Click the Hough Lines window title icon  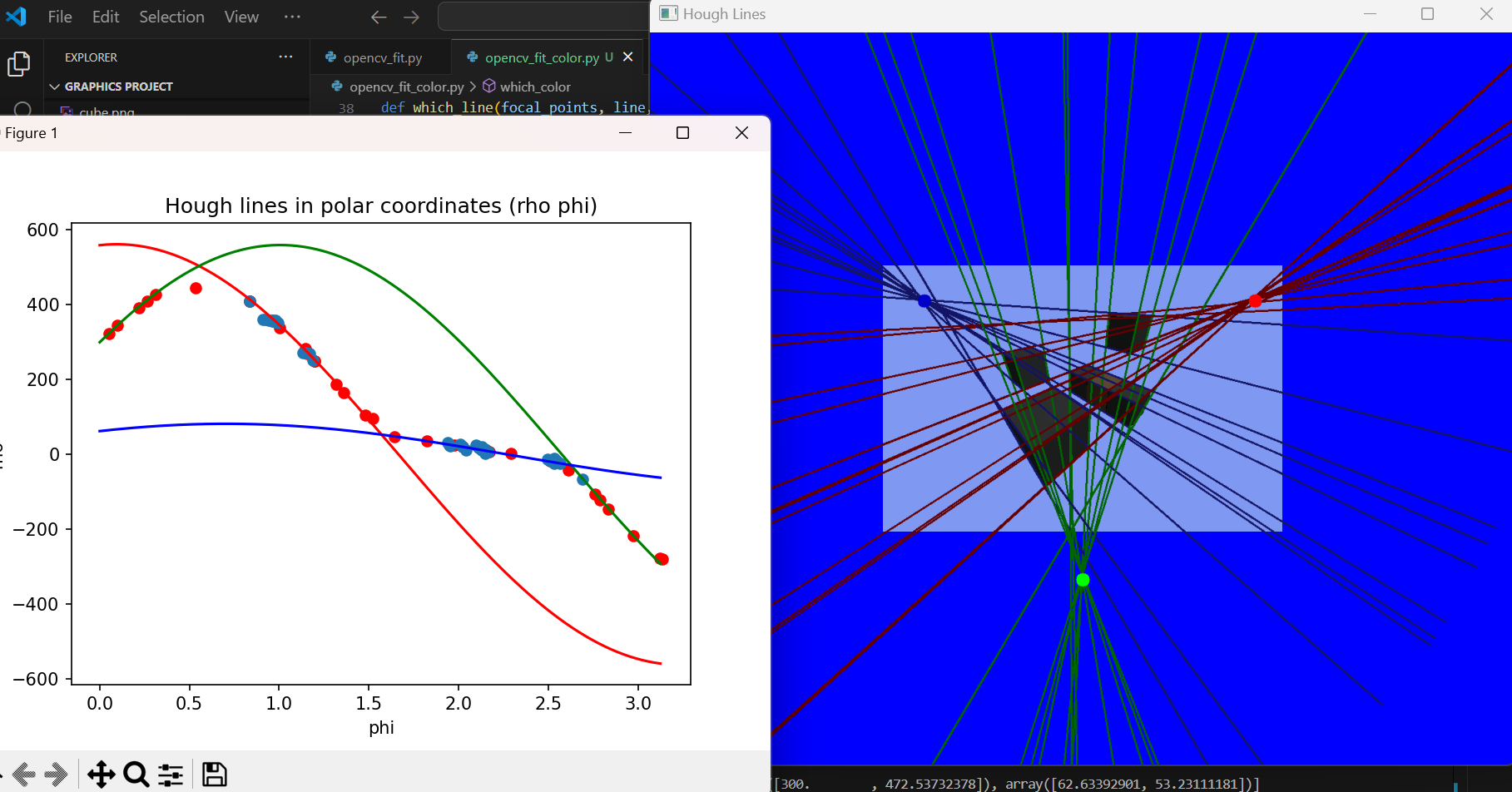pos(668,13)
